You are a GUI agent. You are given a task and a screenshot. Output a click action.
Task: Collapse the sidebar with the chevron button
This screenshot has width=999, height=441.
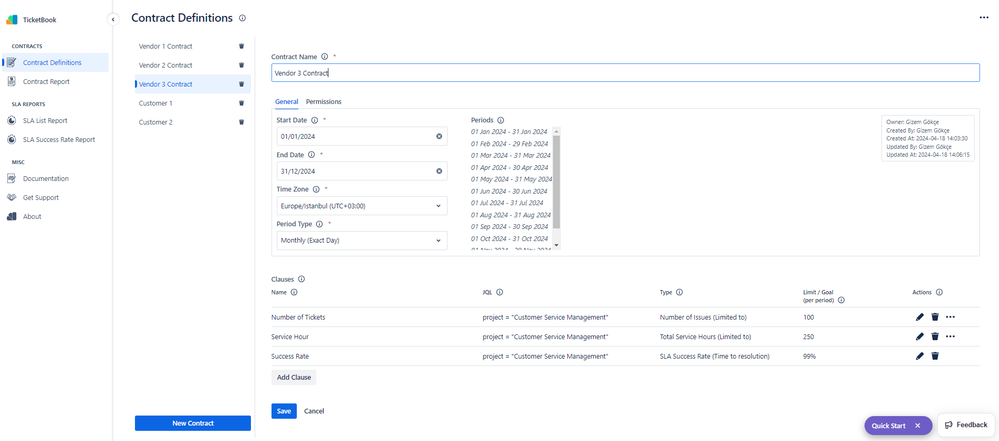point(113,20)
